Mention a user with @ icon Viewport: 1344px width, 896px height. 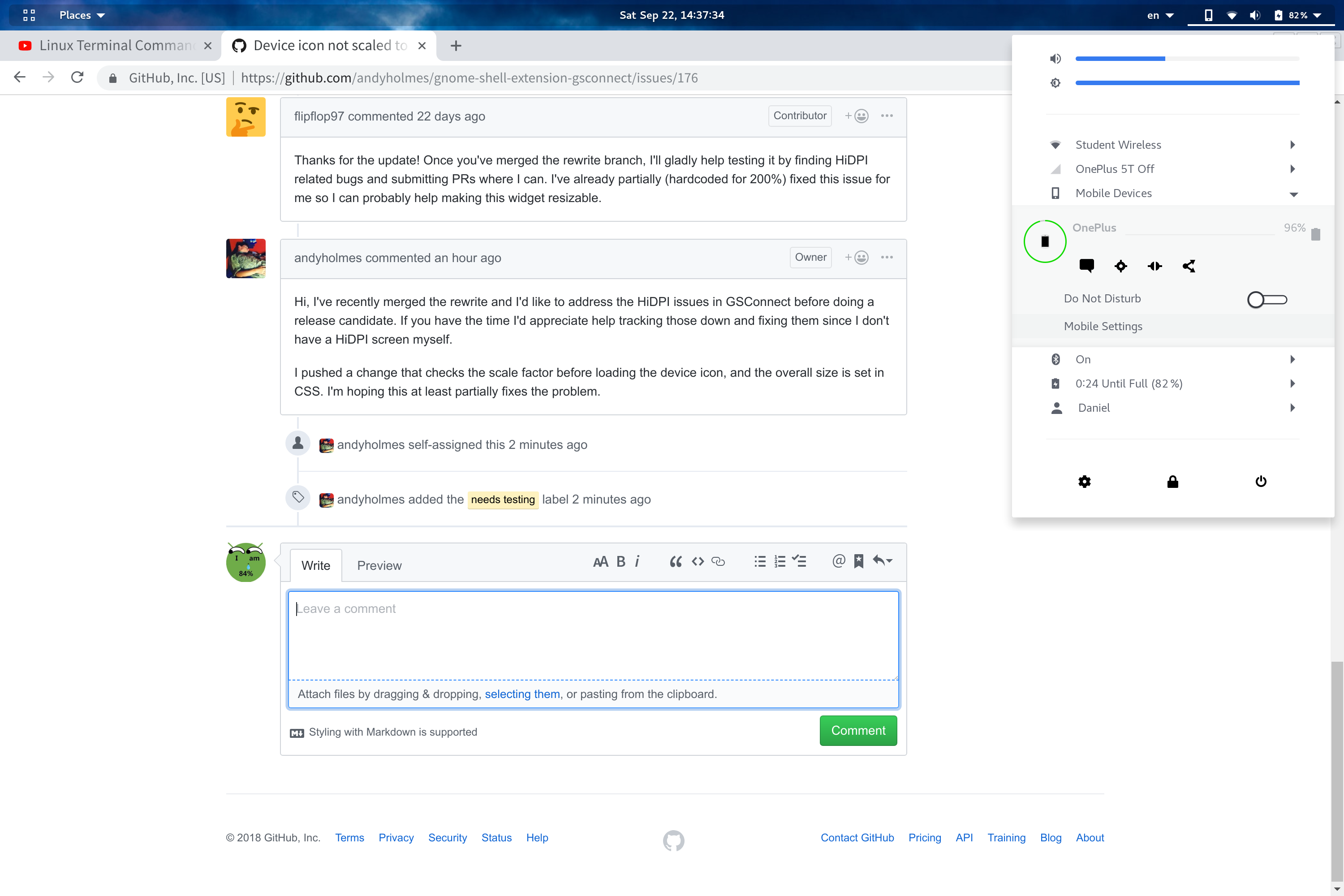[838, 562]
